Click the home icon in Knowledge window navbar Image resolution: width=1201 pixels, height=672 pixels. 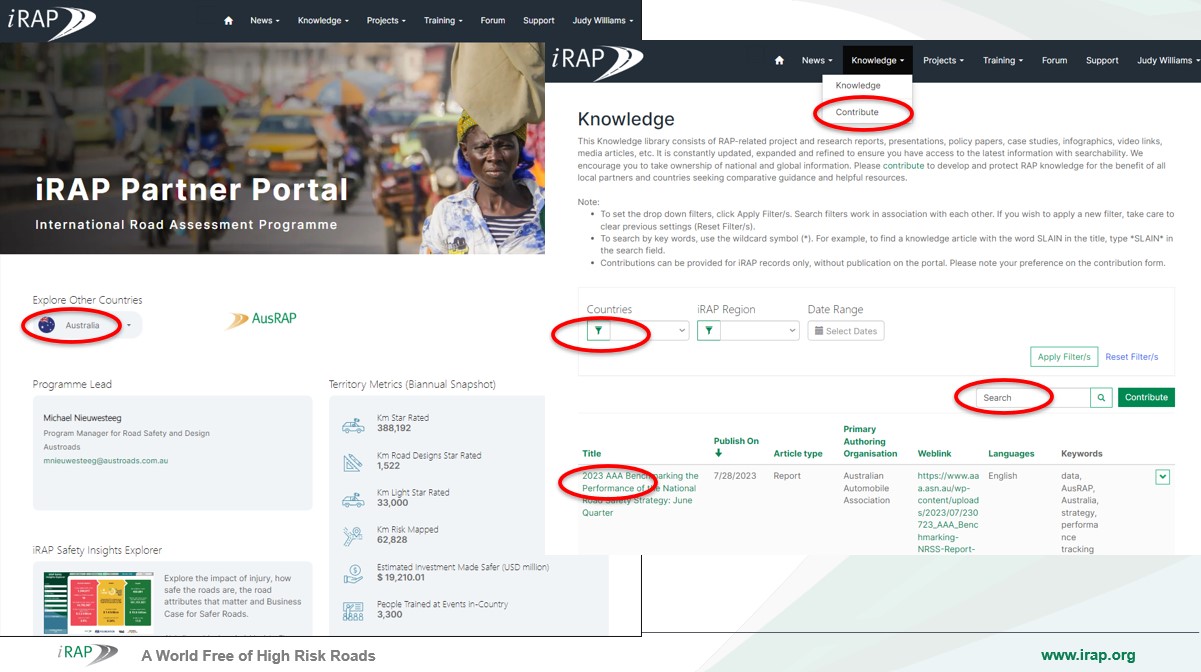click(779, 60)
